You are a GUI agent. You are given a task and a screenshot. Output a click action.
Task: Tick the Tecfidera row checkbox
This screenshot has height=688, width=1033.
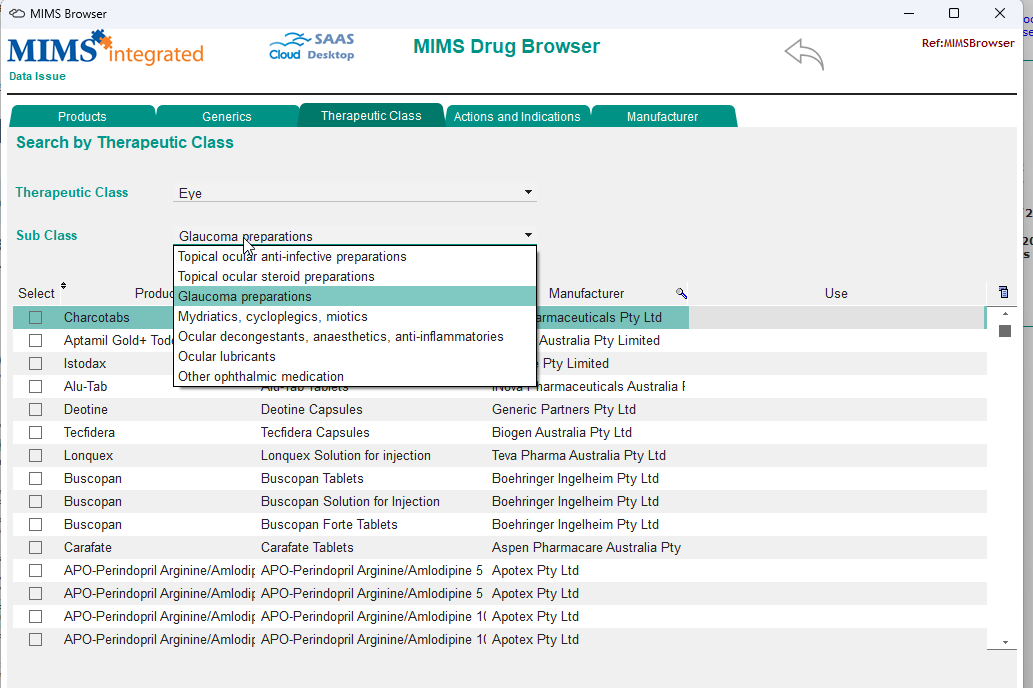[36, 433]
